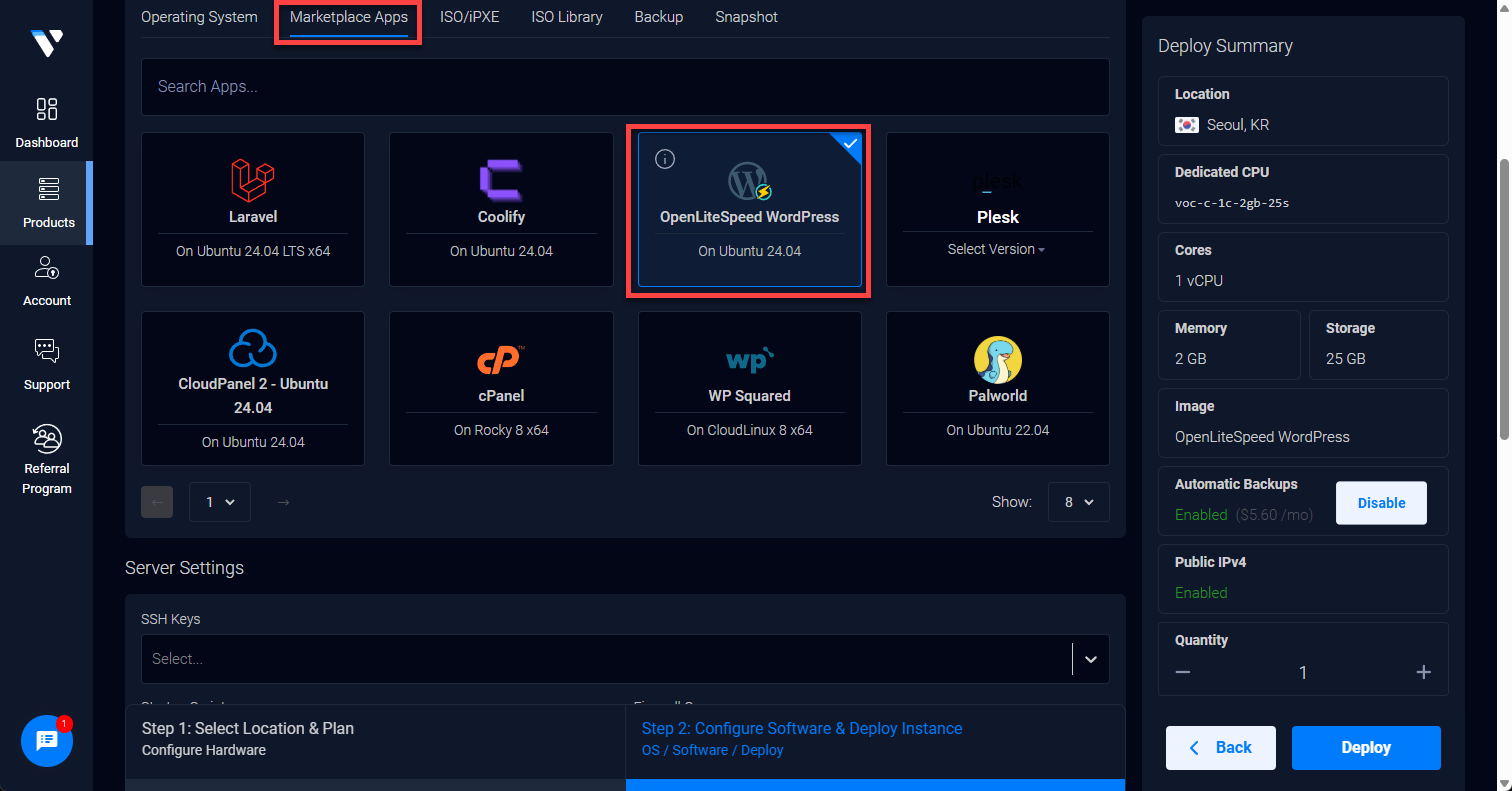Click On Ubuntu 24.04 LTS x64 text
The width and height of the screenshot is (1512, 791).
pos(253,251)
